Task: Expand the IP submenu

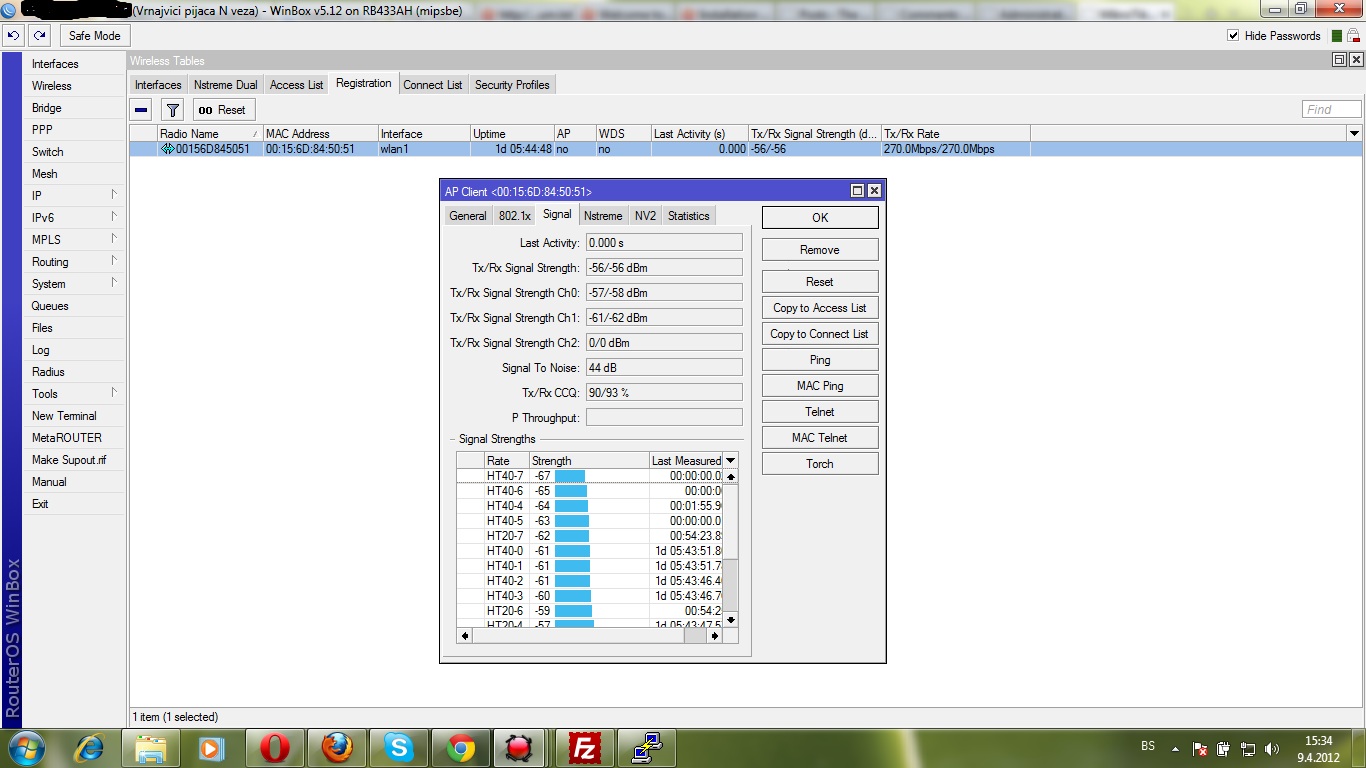Action: [x=75, y=196]
